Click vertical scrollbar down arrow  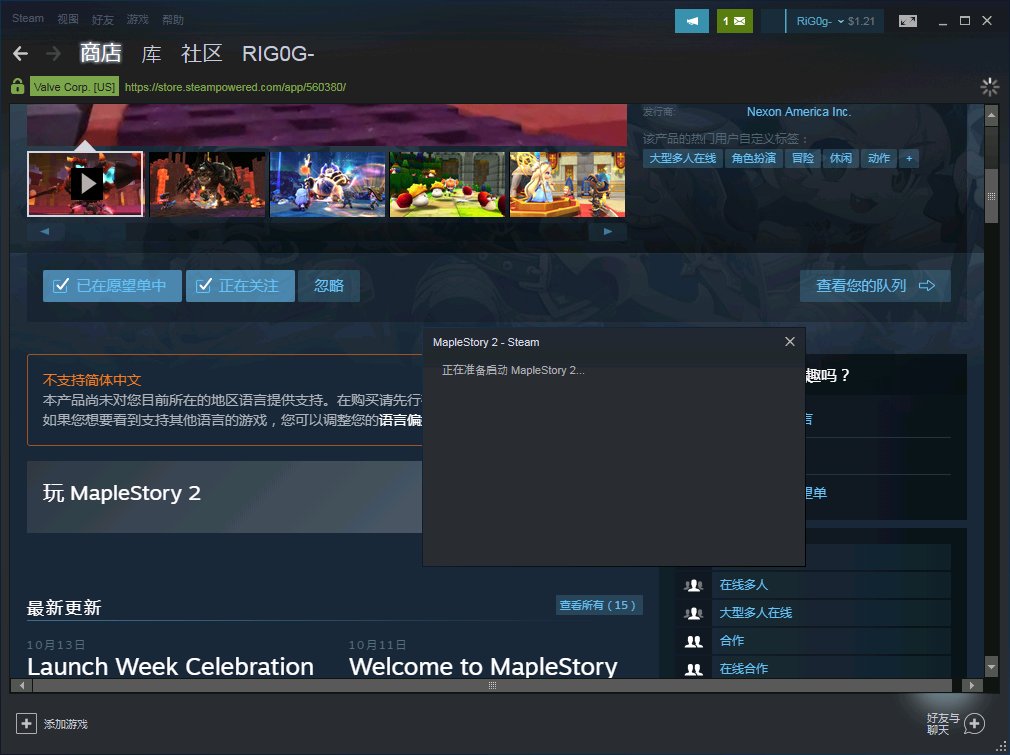point(991,666)
